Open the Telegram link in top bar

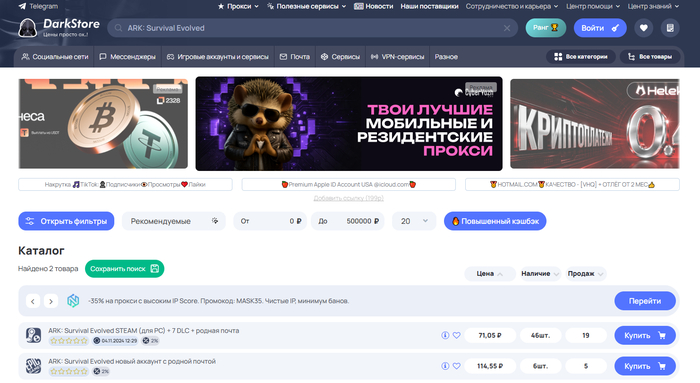pos(38,6)
